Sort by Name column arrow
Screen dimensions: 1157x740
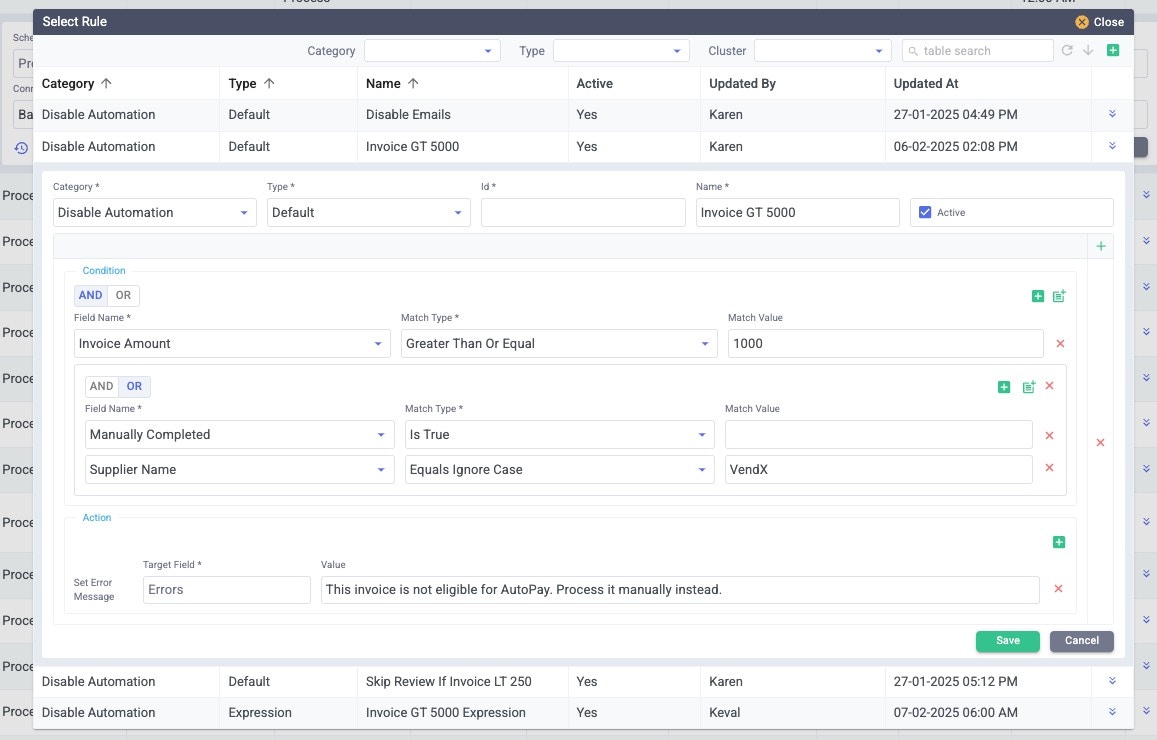pyautogui.click(x=413, y=83)
